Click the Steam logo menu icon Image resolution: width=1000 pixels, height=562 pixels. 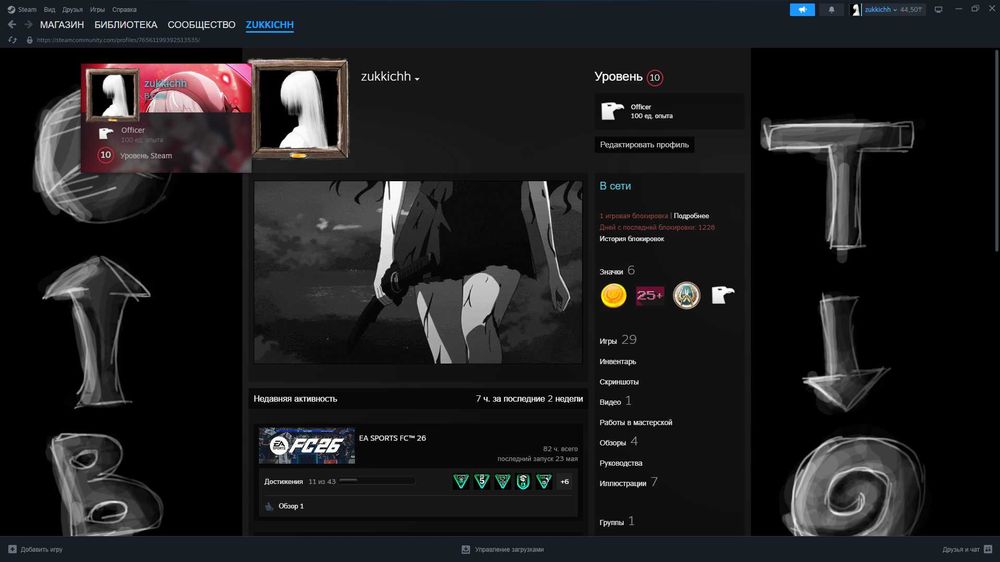11,10
